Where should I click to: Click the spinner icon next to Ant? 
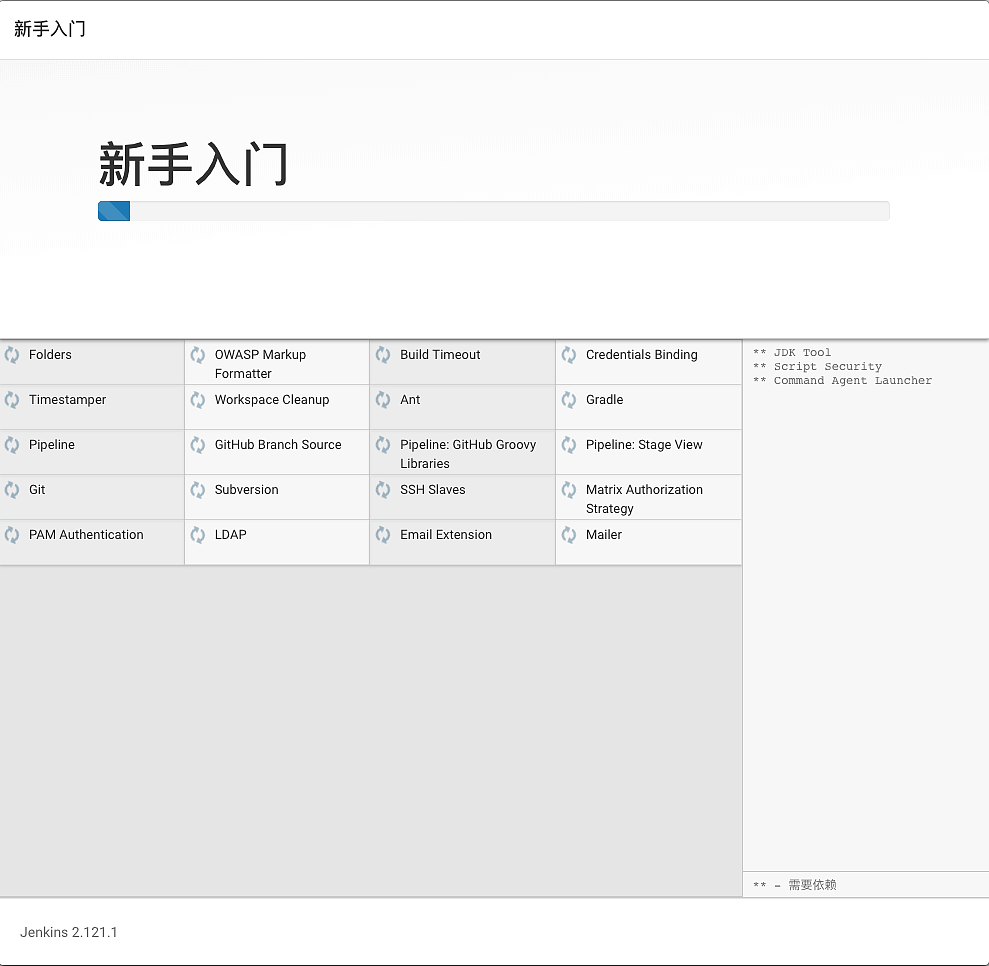383,400
